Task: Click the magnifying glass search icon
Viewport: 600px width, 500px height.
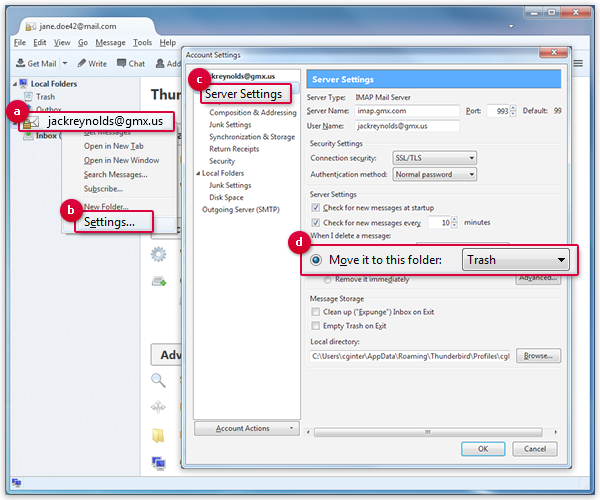Action: pos(158,380)
